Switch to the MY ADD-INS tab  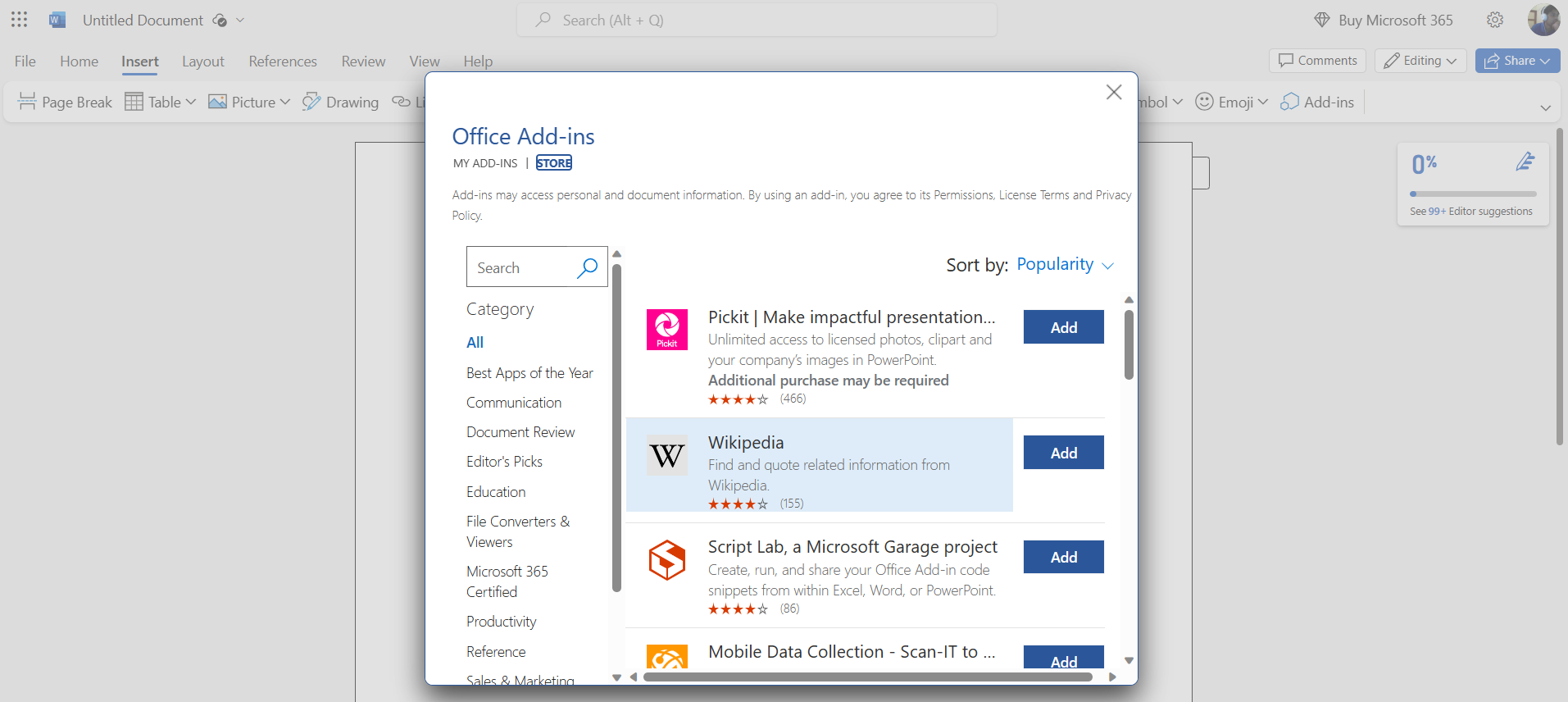coord(485,163)
